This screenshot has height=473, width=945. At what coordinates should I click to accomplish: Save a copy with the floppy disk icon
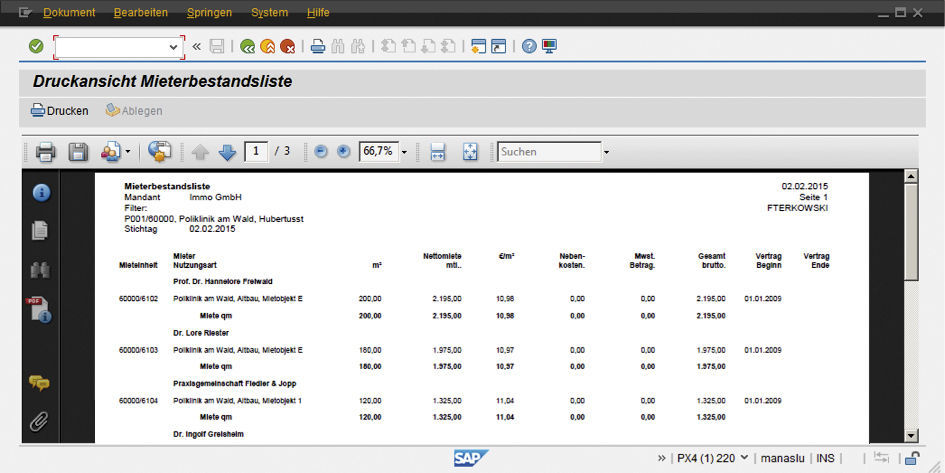(78, 152)
